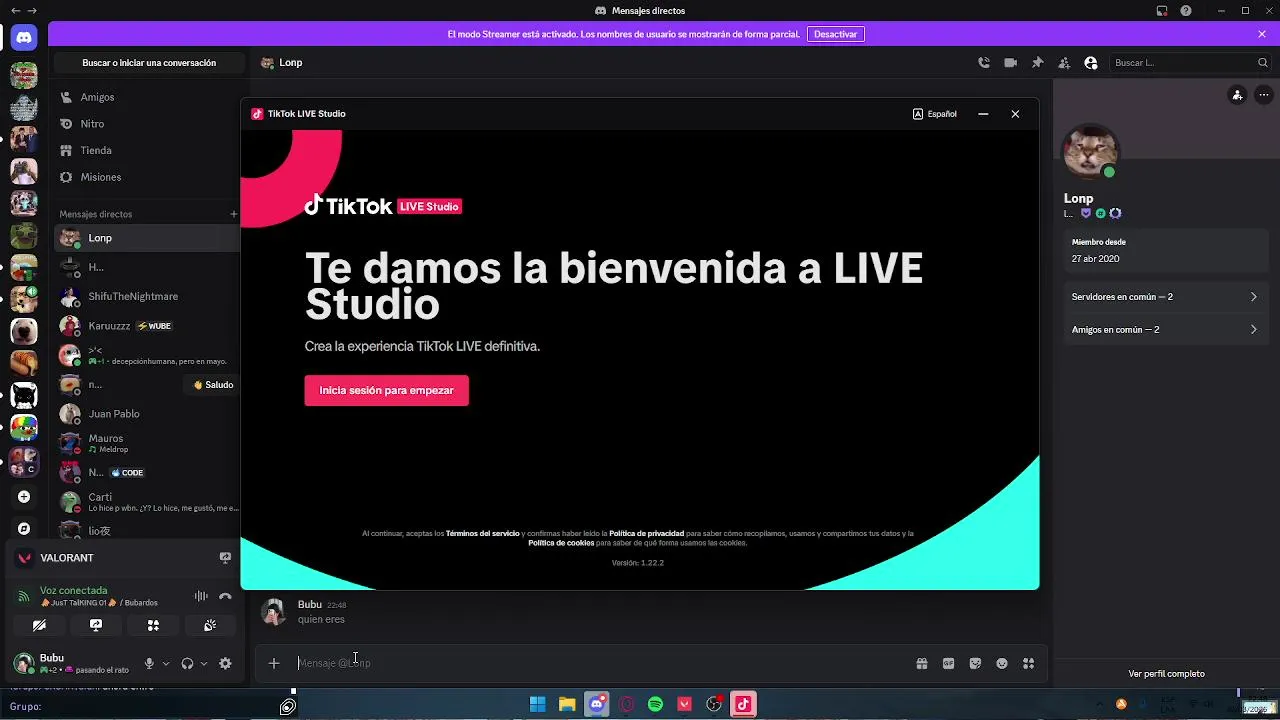This screenshot has width=1280, height=720.
Task: Click TikTok LIVE Studio taskbar icon
Action: (743, 705)
